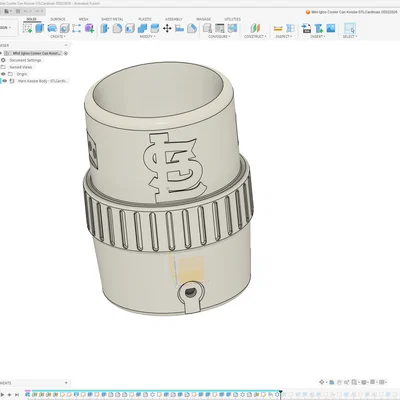Click the blue Insert icon with green arrow
Viewport: 400px width, 400px height.
tap(318, 28)
